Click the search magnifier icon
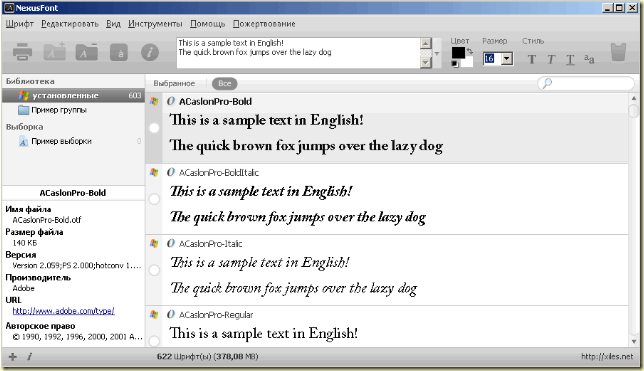The image size is (644, 371). pyautogui.click(x=547, y=83)
